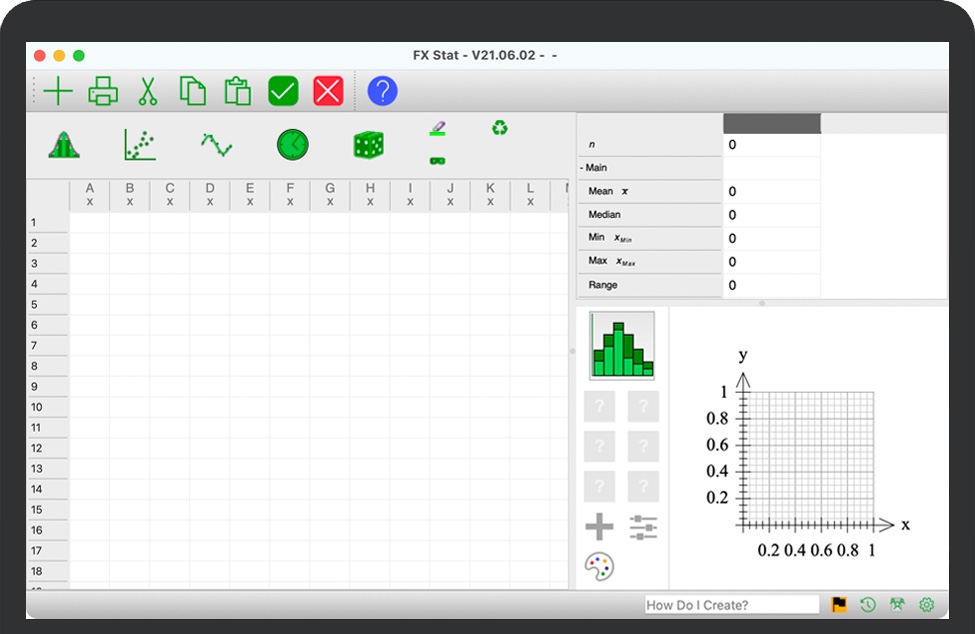Click the scissors Cut icon
This screenshot has width=975, height=634.
(x=148, y=91)
